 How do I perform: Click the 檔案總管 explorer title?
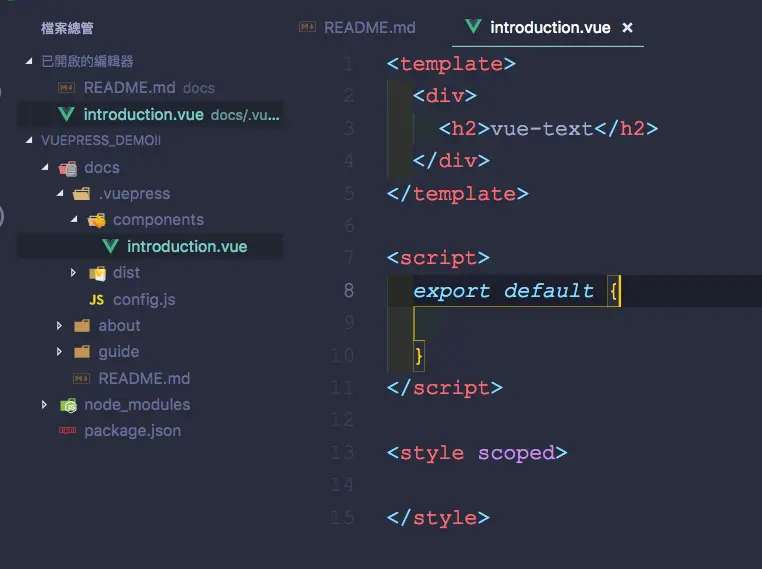(67, 28)
